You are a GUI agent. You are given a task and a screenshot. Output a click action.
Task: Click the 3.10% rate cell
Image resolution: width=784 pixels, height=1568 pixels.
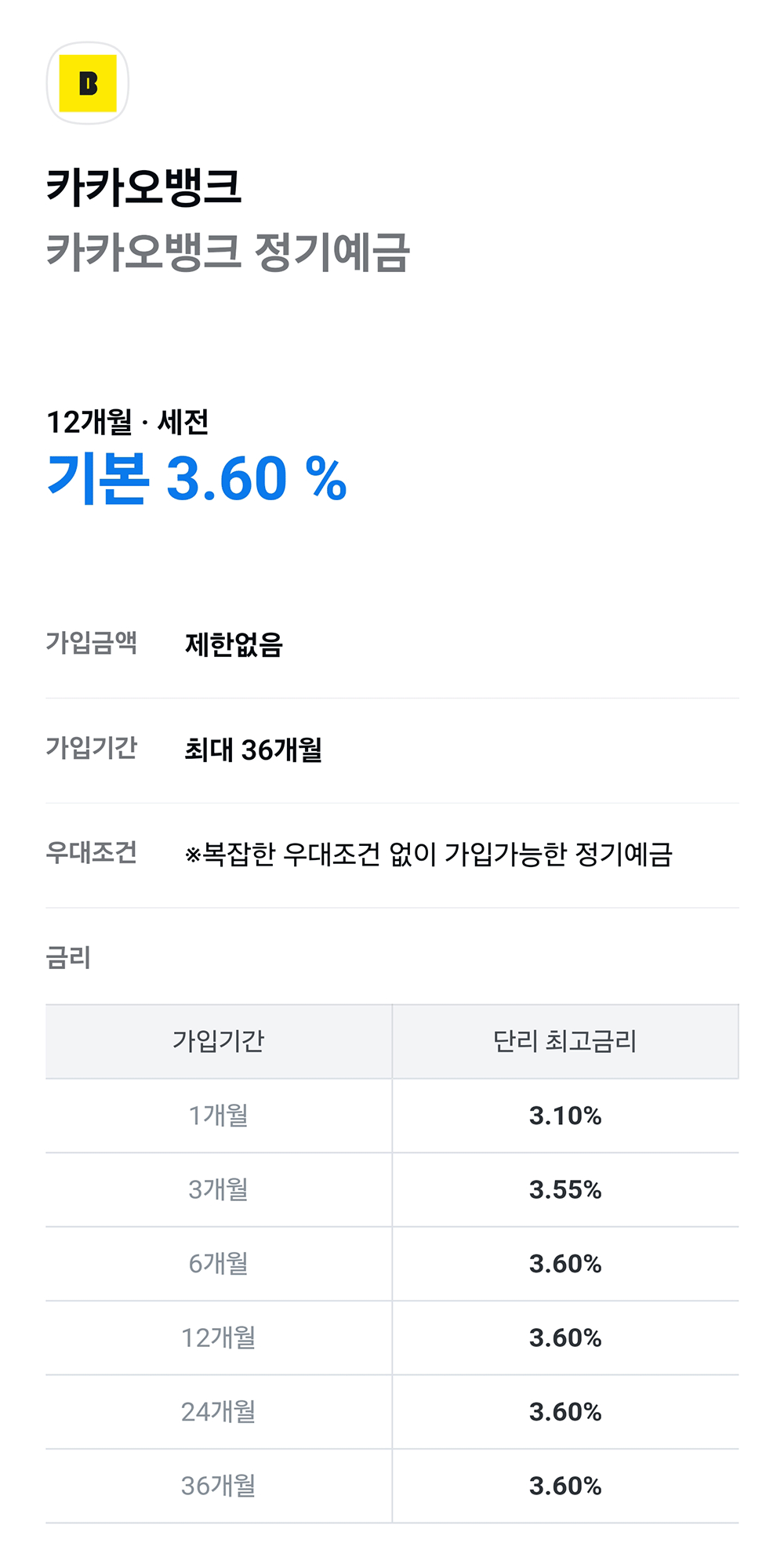coord(564,1115)
